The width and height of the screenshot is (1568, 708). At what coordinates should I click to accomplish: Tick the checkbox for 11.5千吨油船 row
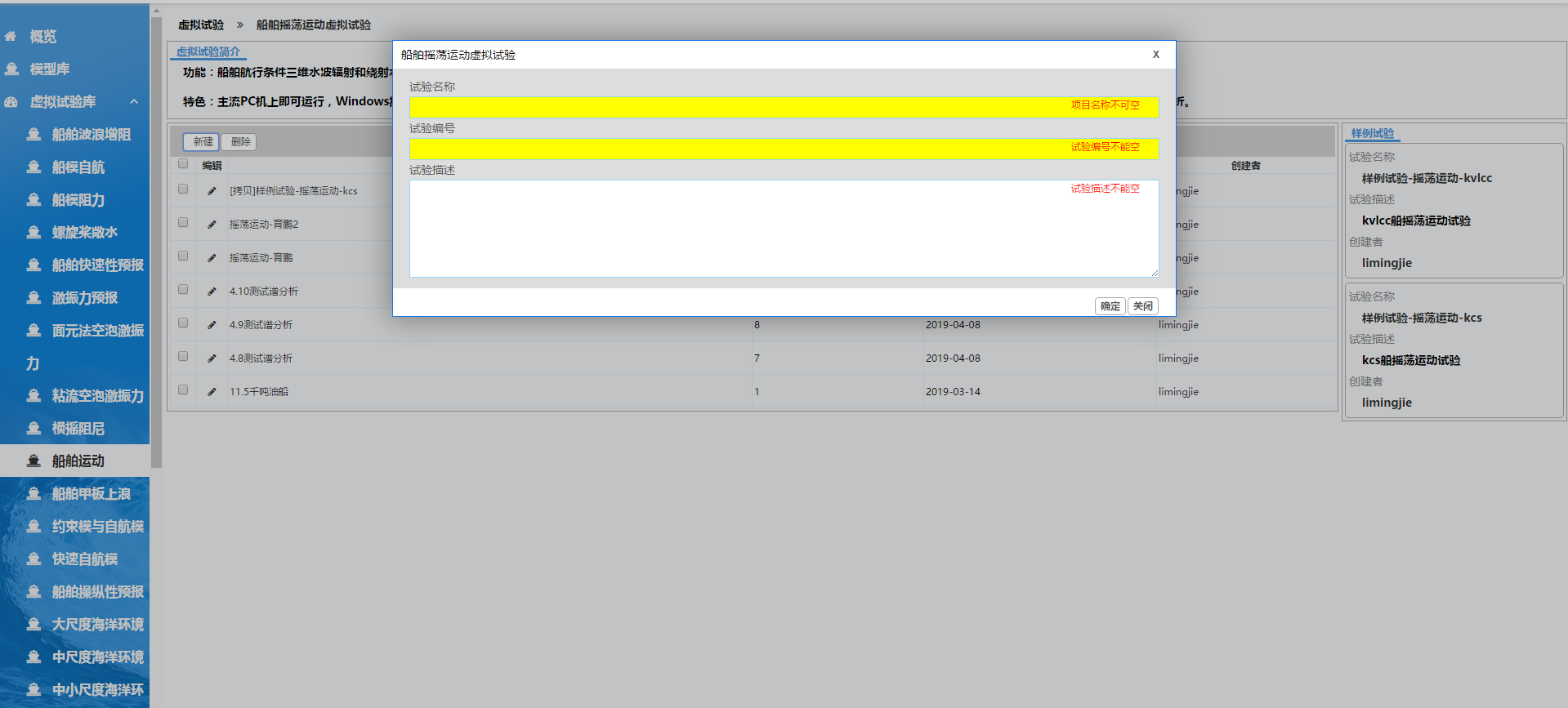[183, 390]
